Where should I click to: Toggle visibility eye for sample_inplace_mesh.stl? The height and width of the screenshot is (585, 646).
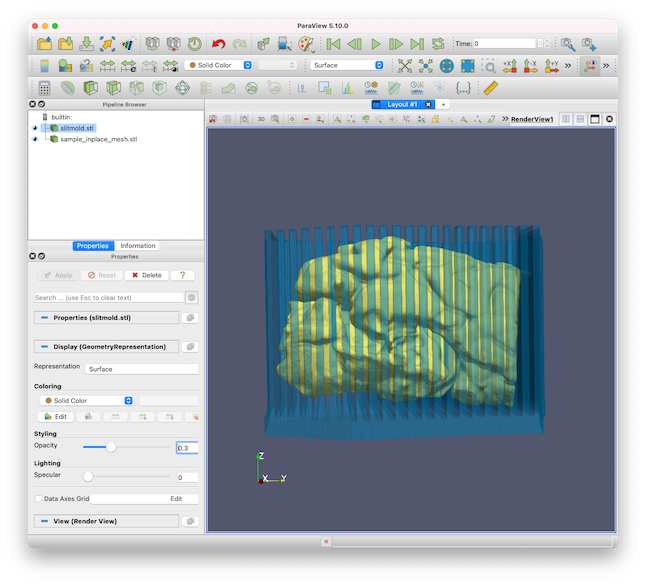pos(35,139)
